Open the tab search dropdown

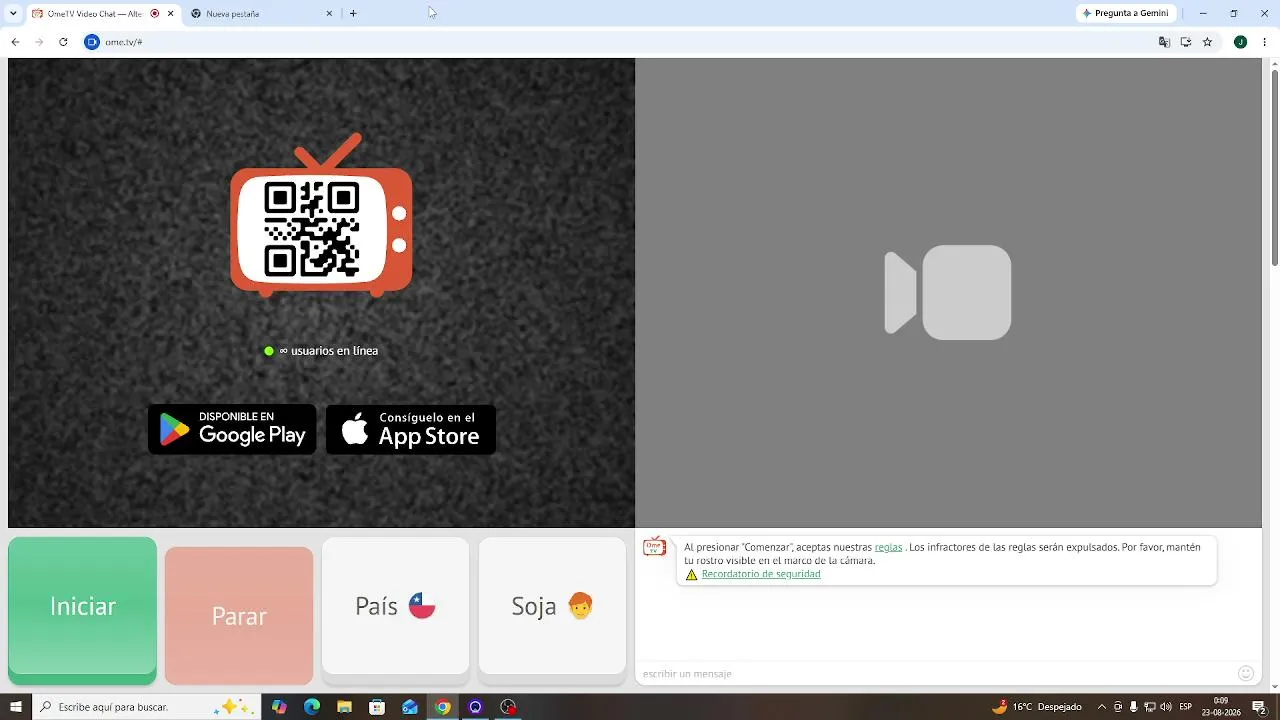point(13,13)
